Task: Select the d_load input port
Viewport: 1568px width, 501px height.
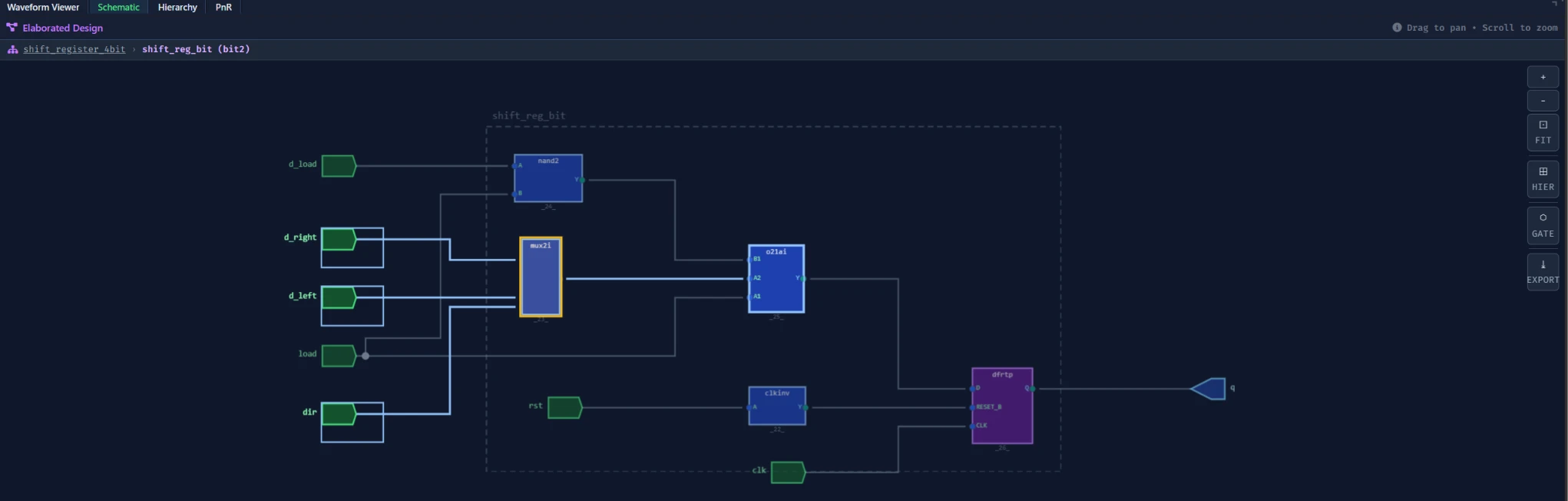Action: (x=339, y=166)
